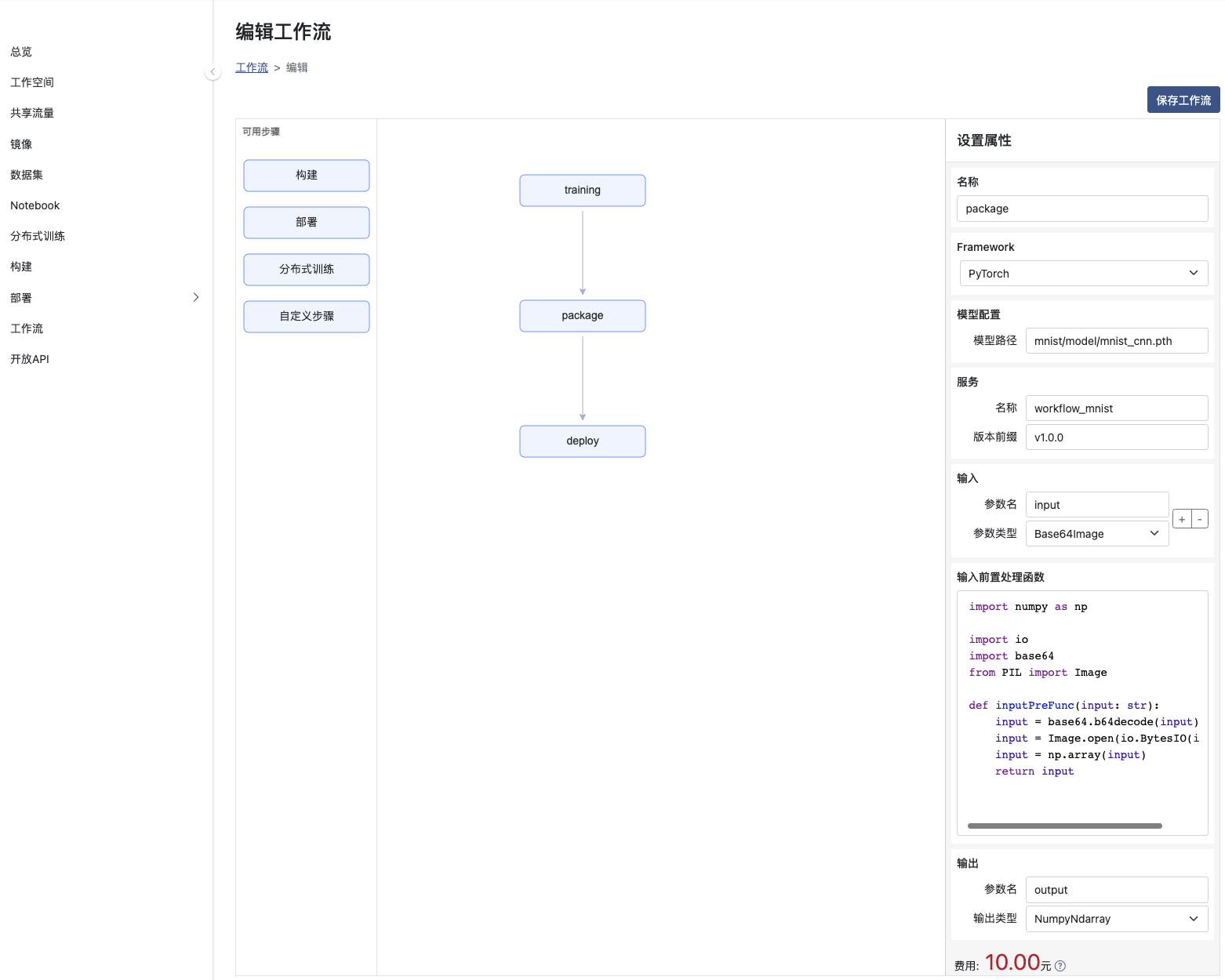The width and height of the screenshot is (1225, 980).
Task: Select the 分布式训练 available step
Action: (307, 270)
